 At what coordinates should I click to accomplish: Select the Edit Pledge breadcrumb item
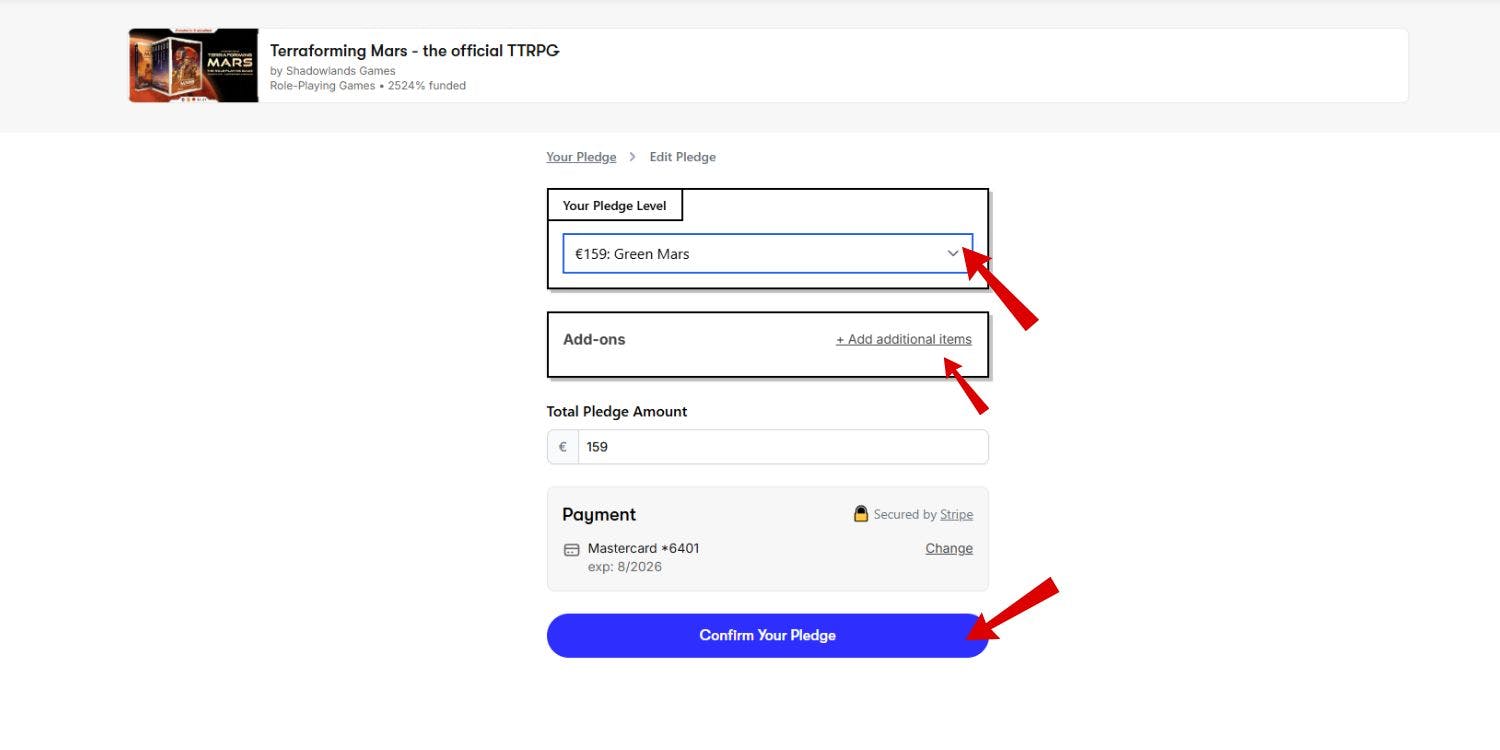[682, 157]
